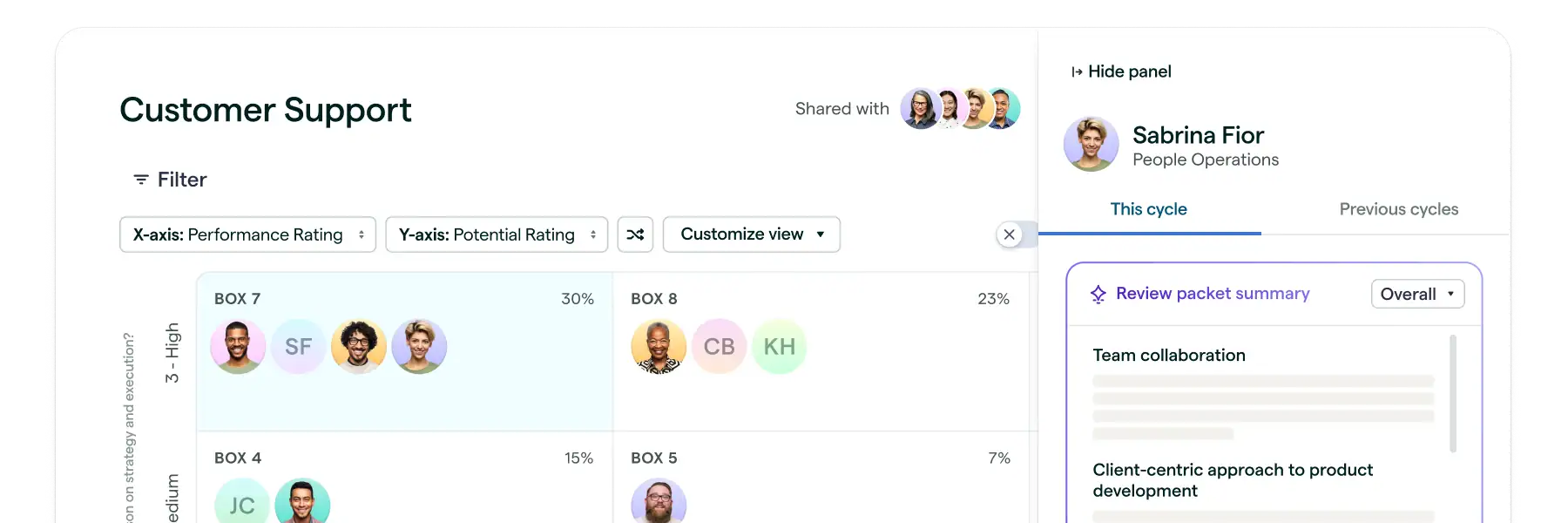Open the Customize view dropdown

(x=751, y=234)
